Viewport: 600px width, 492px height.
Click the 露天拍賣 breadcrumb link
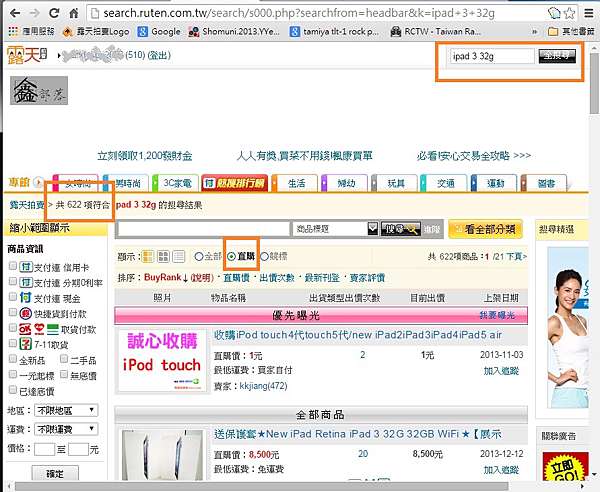point(27,205)
